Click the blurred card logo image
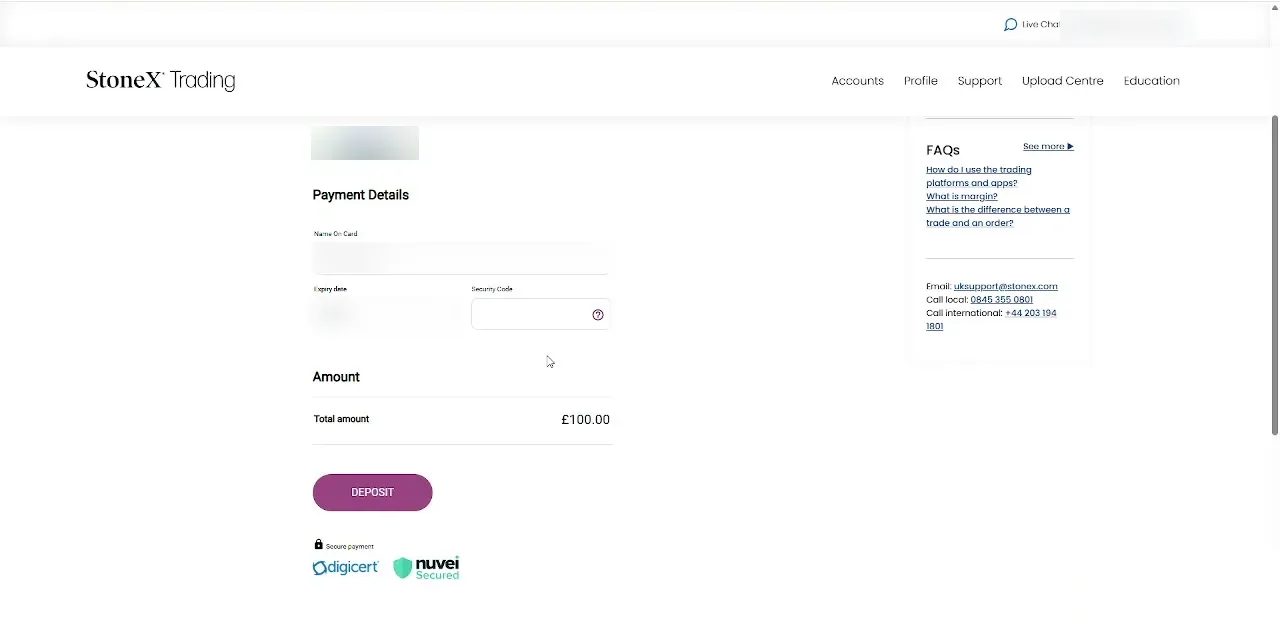 [365, 143]
